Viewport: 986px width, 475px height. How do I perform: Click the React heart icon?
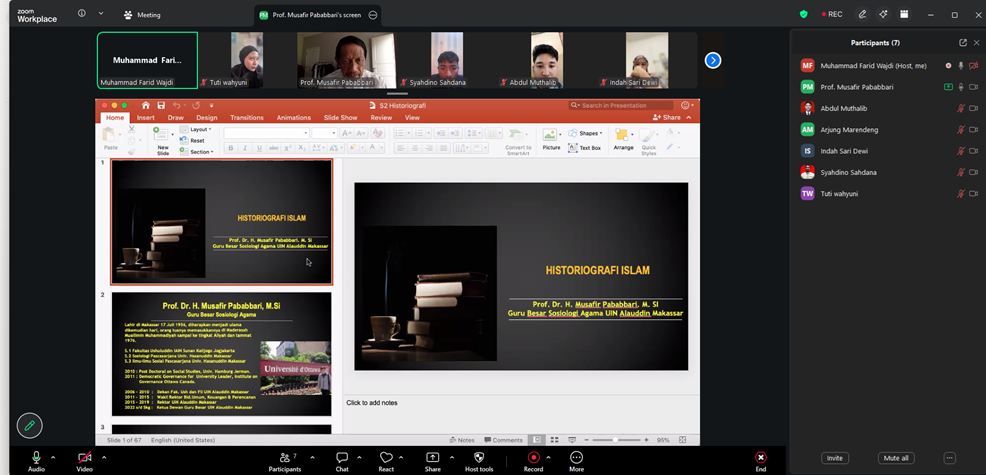tap(386, 458)
